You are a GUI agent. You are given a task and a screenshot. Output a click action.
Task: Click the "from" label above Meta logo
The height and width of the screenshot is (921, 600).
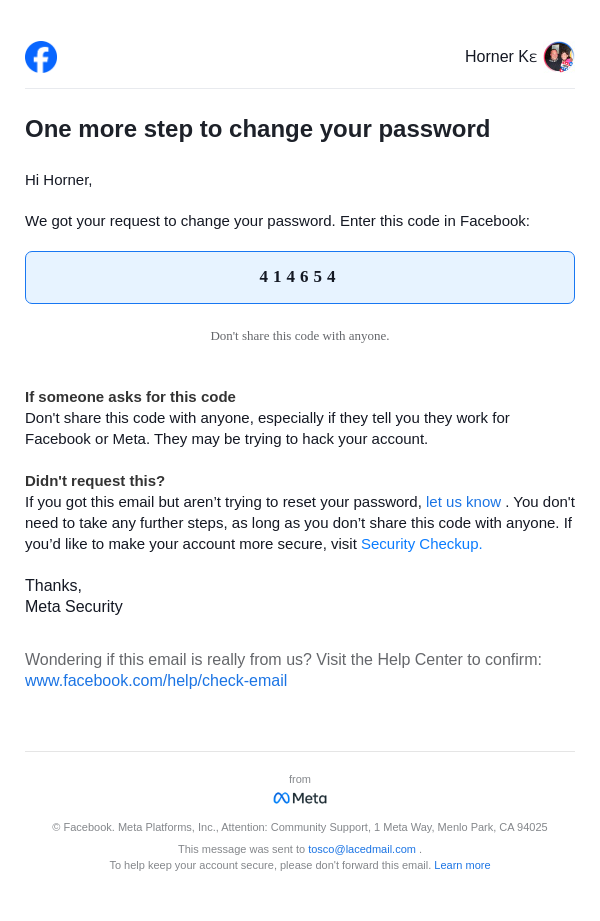click(300, 779)
